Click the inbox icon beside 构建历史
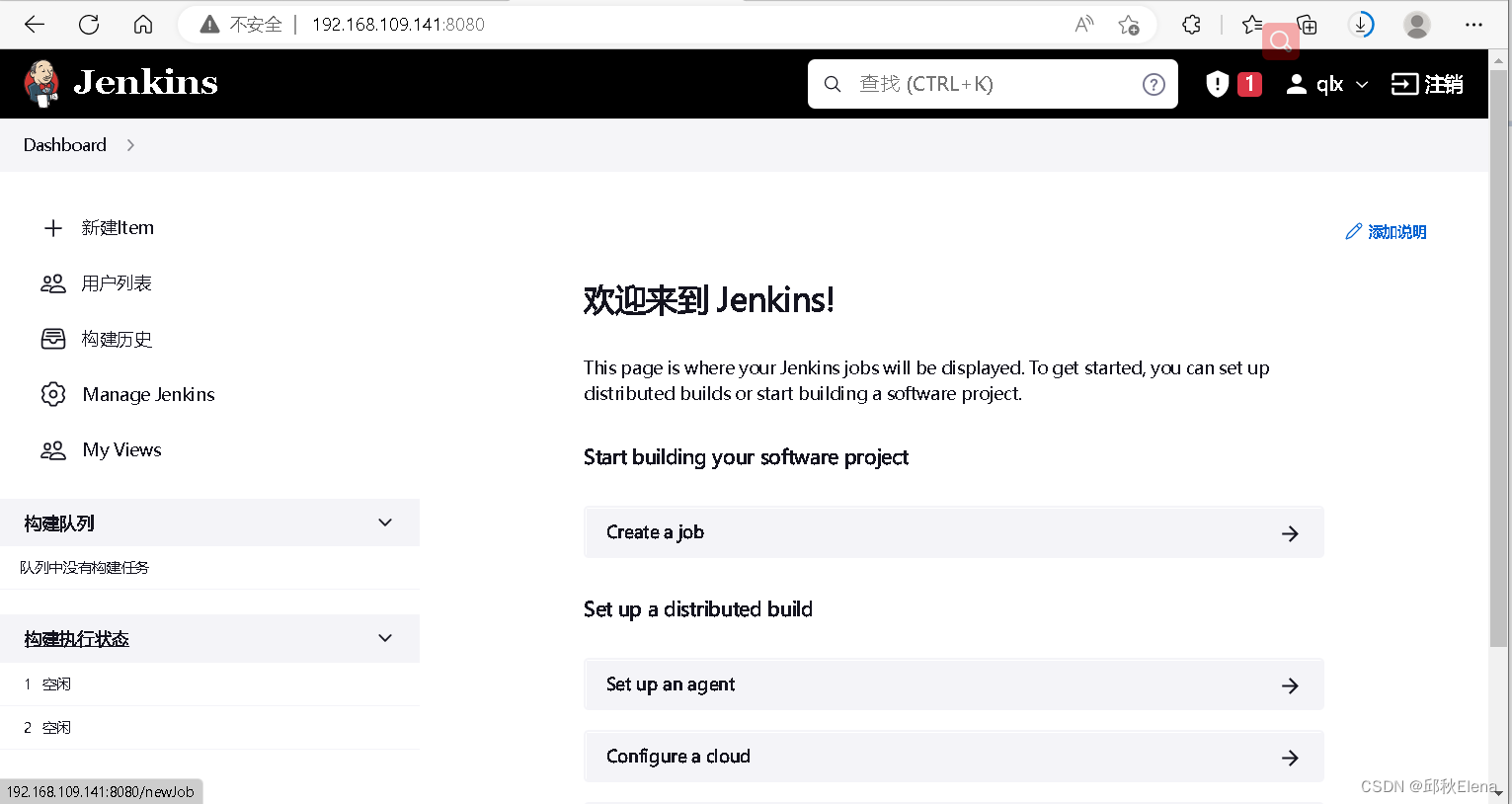The image size is (1512, 804). (53, 339)
